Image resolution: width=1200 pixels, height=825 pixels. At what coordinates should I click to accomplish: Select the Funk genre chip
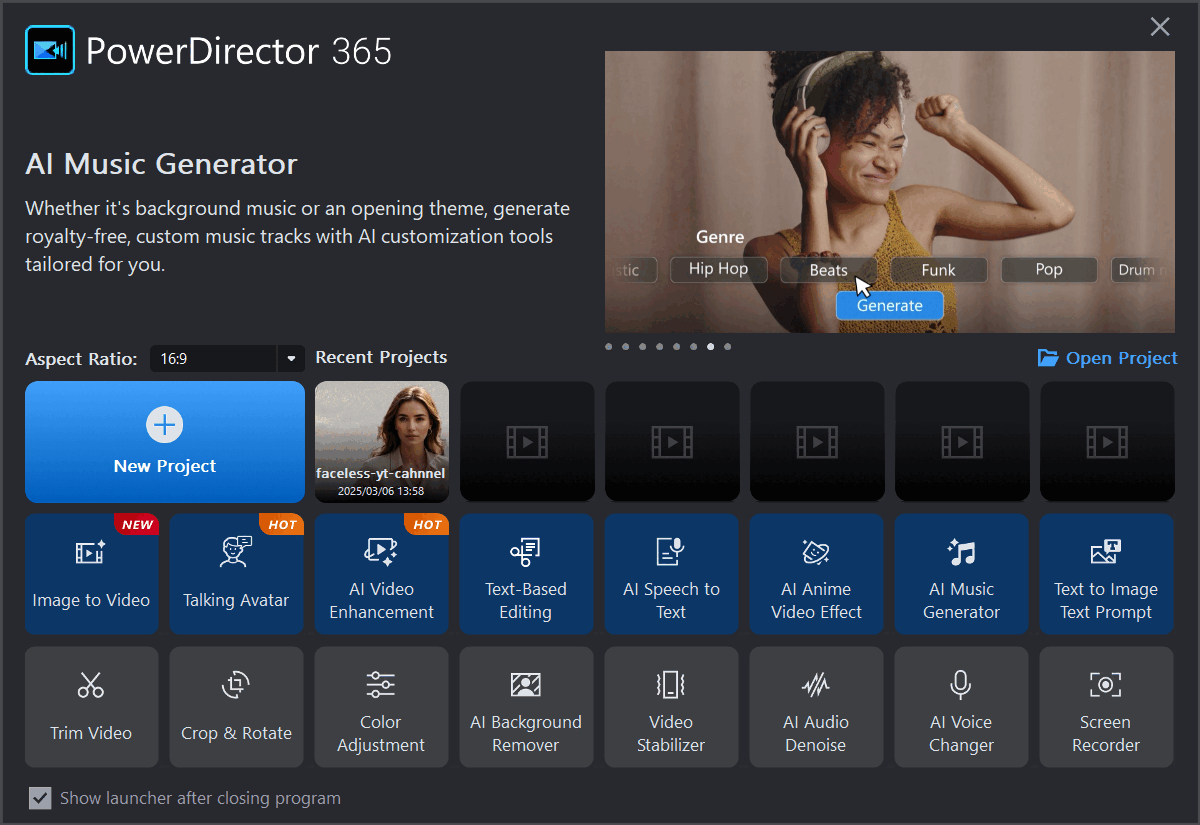click(938, 269)
